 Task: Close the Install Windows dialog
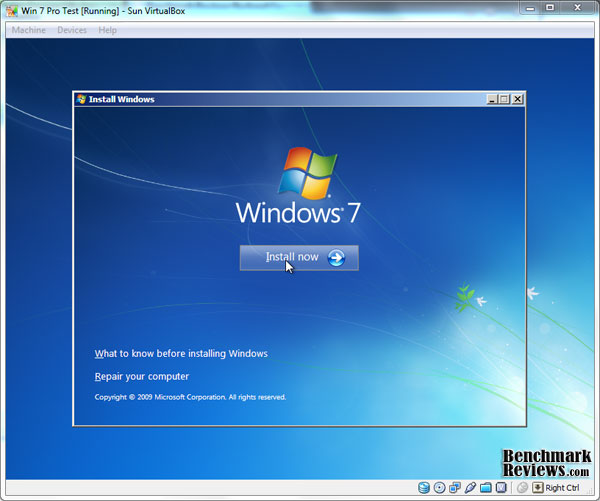pyautogui.click(x=517, y=100)
